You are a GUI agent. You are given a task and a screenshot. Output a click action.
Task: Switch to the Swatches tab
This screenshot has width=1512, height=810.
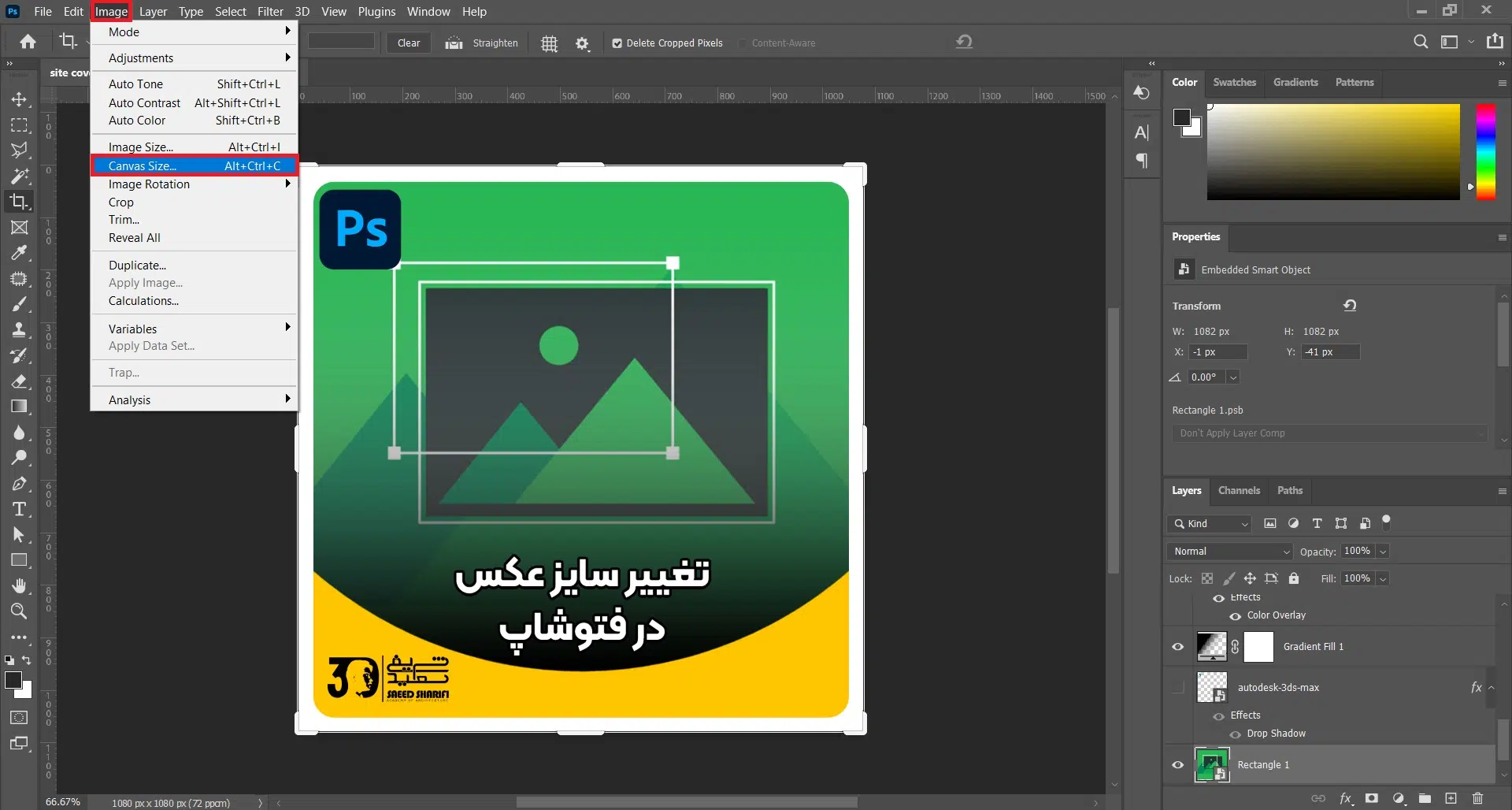(x=1234, y=82)
